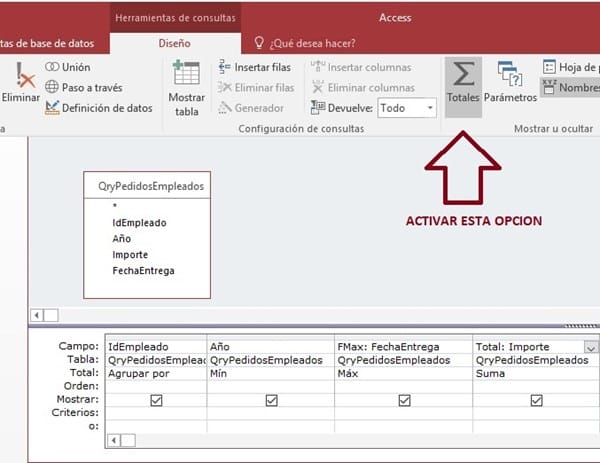Open the Devuelve dropdown showing Todo
This screenshot has width=600, height=463.
click(430, 107)
